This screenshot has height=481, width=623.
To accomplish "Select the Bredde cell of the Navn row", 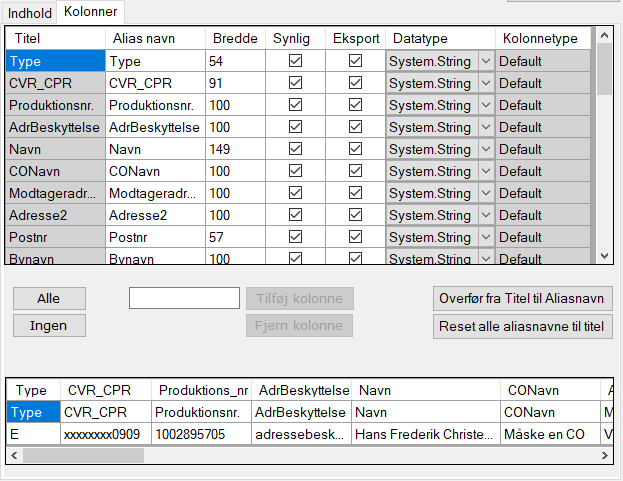I will pyautogui.click(x=234, y=149).
